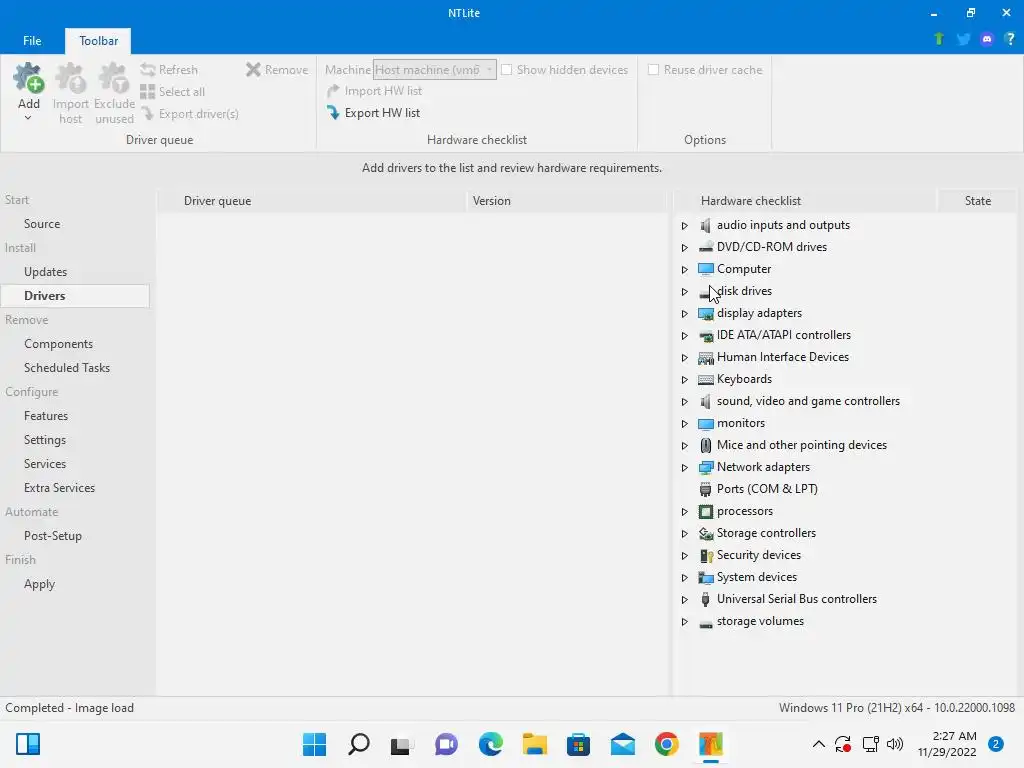This screenshot has width=1024, height=768.
Task: Open the Features page
Action: point(46,415)
